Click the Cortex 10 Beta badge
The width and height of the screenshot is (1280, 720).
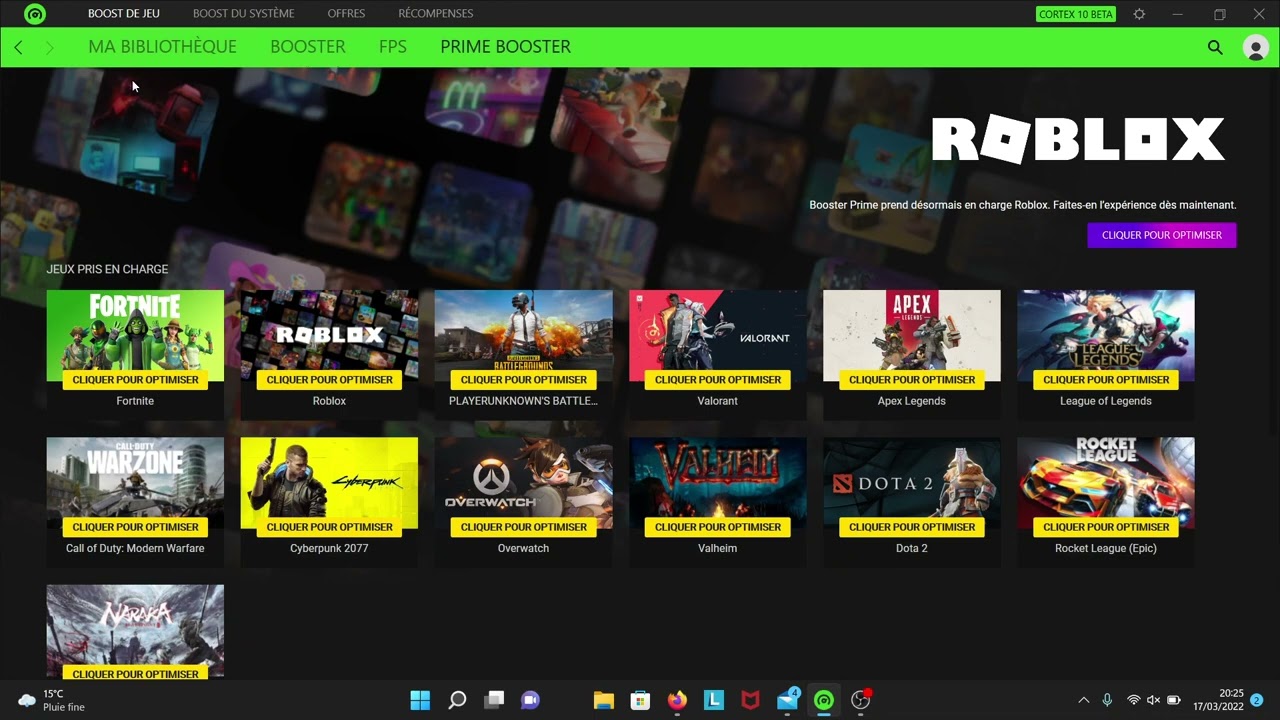point(1076,14)
